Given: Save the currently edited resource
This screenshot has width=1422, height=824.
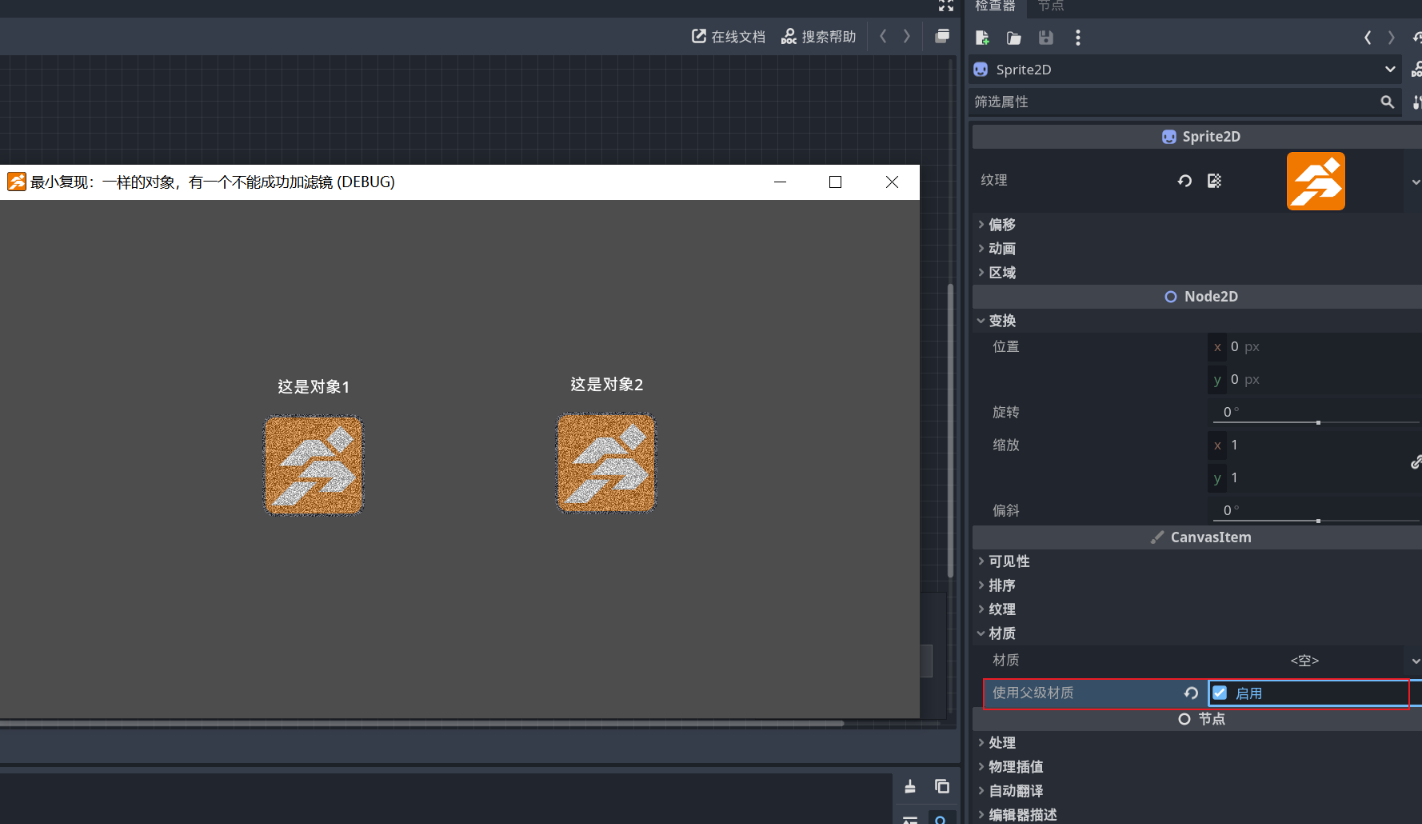Looking at the screenshot, I should (x=1046, y=38).
